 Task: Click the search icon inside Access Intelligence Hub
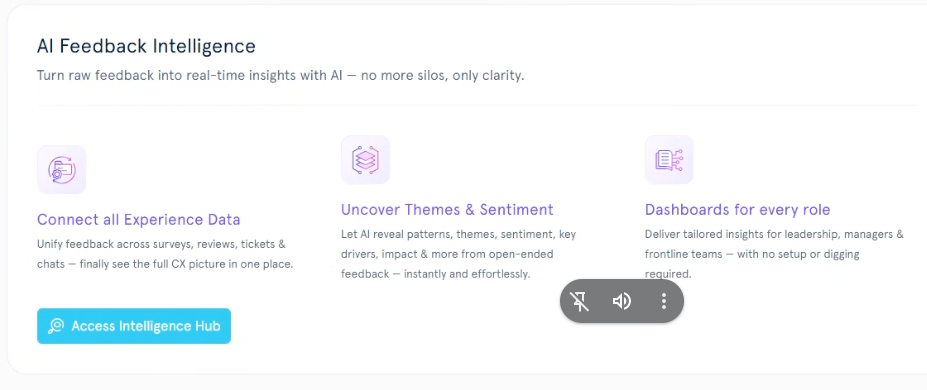[56, 326]
